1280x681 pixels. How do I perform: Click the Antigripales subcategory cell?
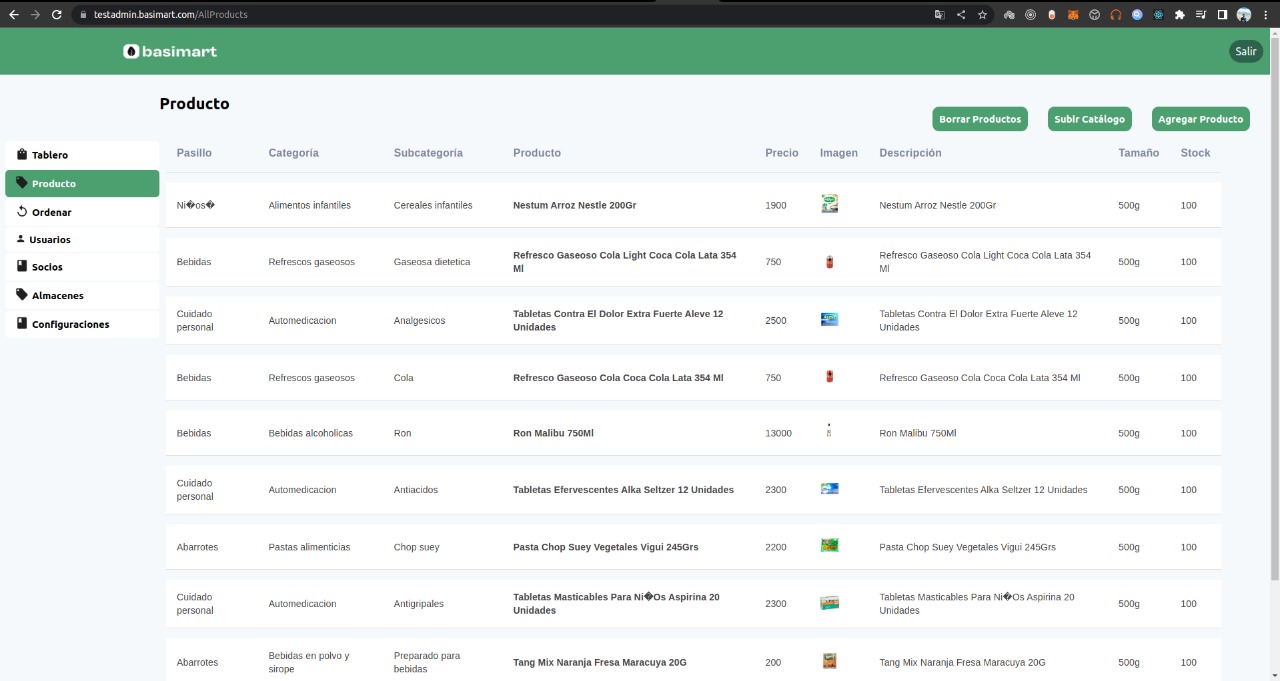pos(421,604)
